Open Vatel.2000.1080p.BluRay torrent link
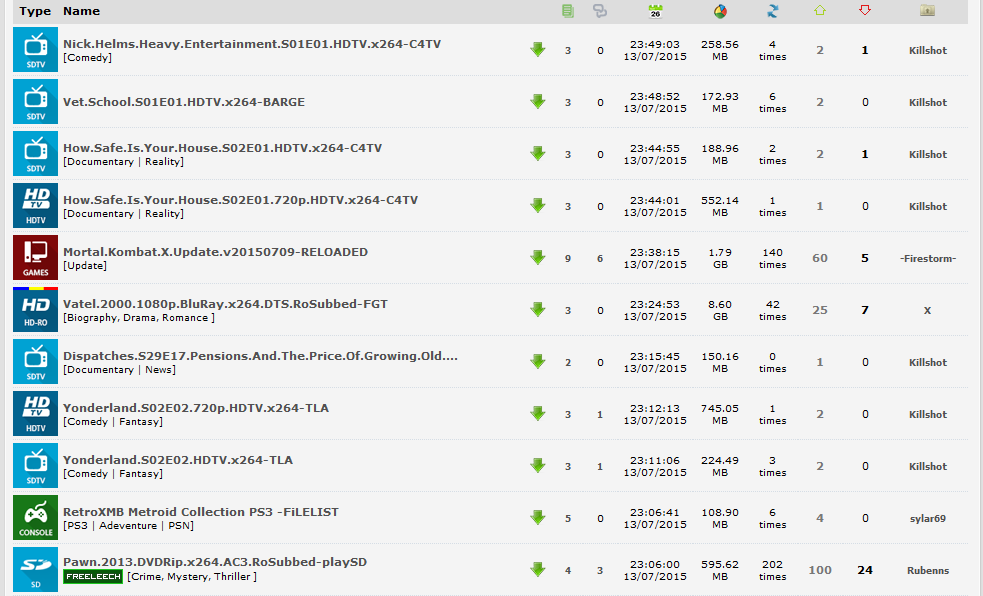The height and width of the screenshot is (596, 983). click(225, 304)
